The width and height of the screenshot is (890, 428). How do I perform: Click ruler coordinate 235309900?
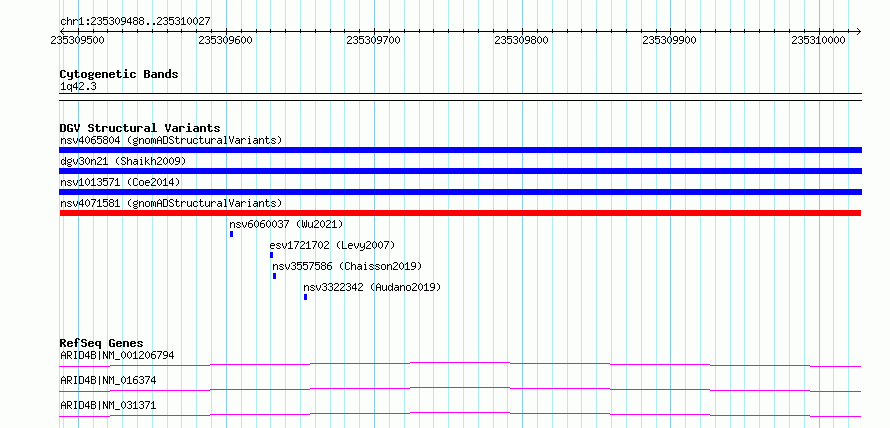tap(669, 40)
